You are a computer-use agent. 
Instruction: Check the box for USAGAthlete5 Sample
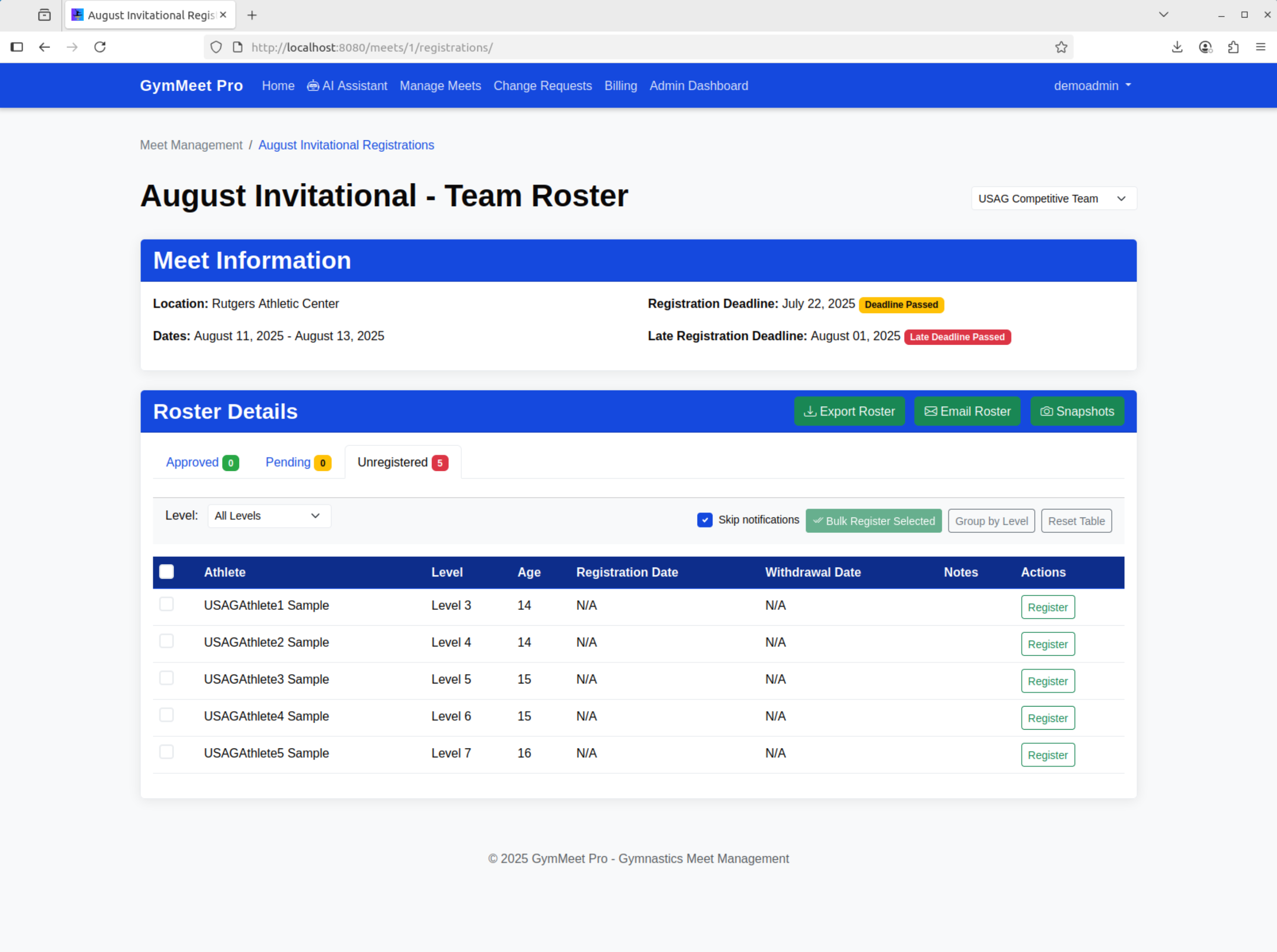(166, 751)
